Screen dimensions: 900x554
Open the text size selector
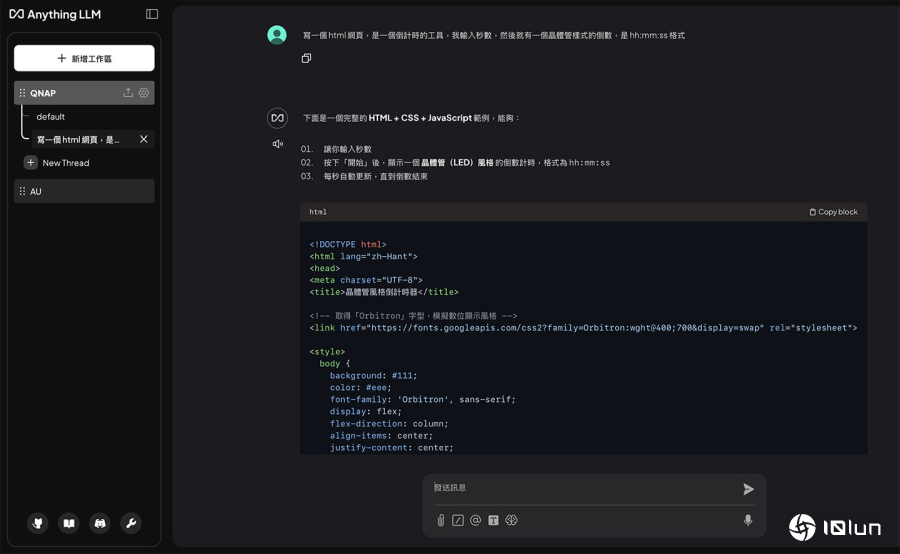pyautogui.click(x=493, y=520)
